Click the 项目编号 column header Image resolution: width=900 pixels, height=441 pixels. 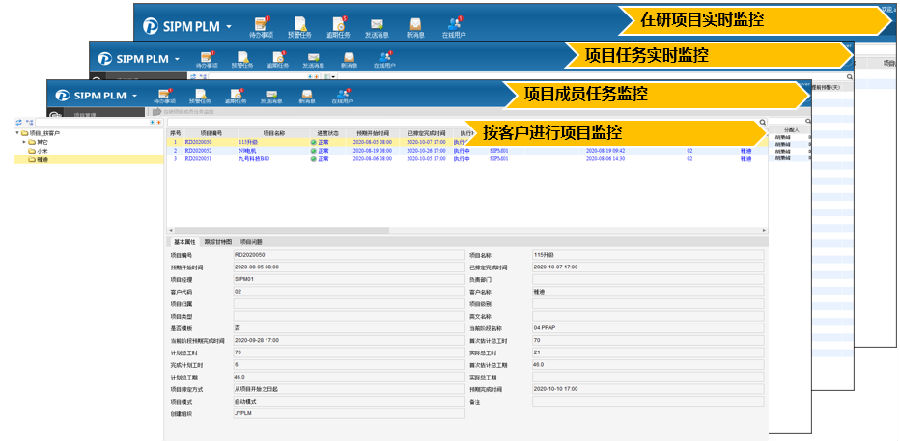pyautogui.click(x=211, y=132)
